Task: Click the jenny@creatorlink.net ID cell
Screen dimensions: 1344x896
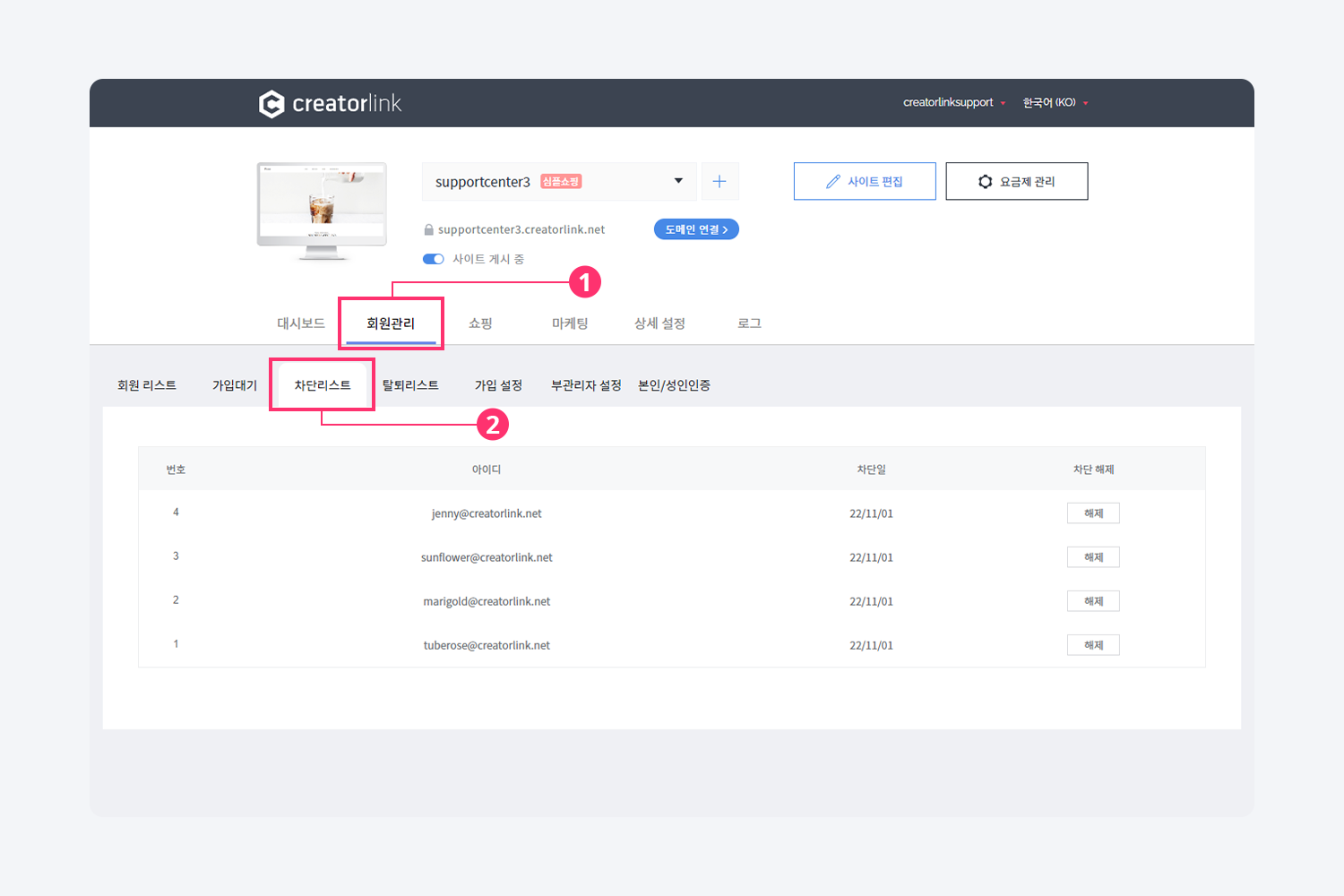Action: coord(487,513)
